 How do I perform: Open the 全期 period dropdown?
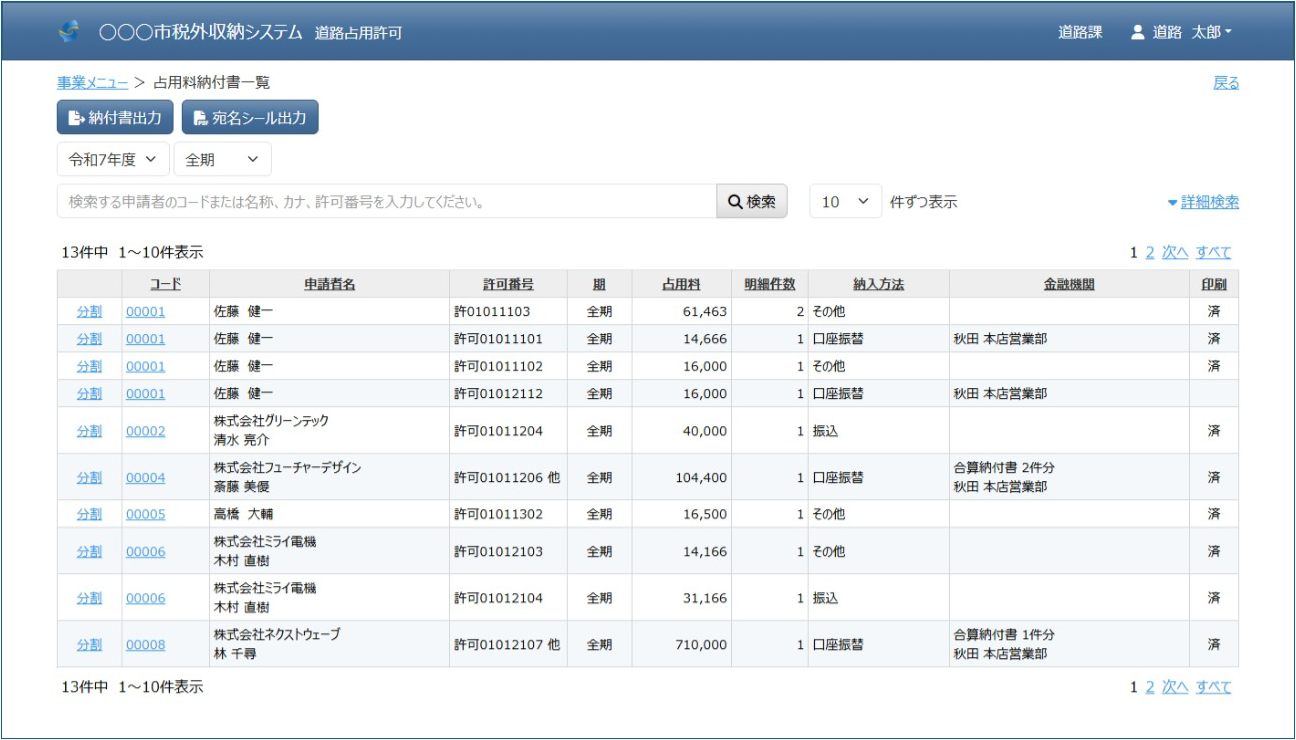(222, 159)
